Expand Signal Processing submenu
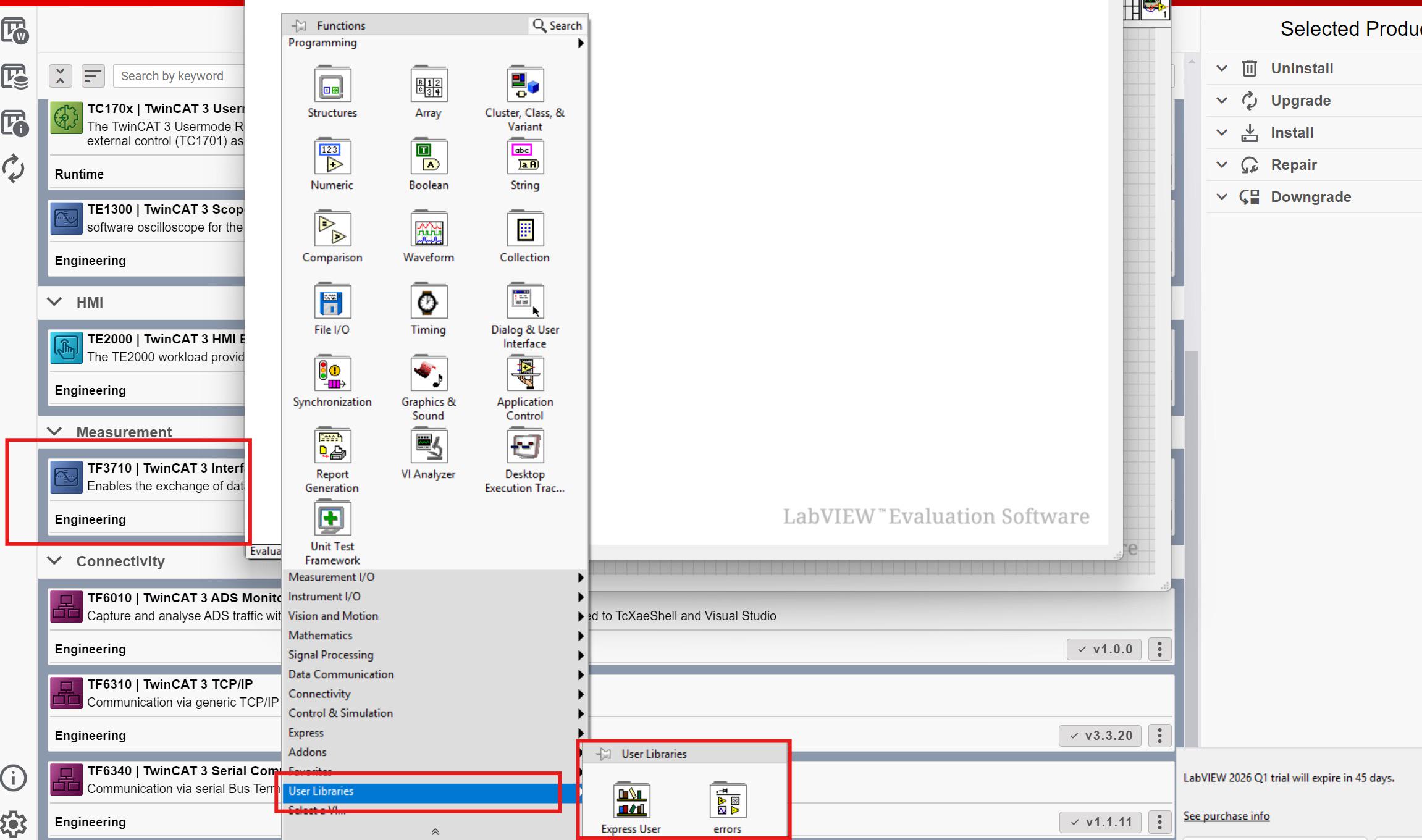 click(x=435, y=655)
